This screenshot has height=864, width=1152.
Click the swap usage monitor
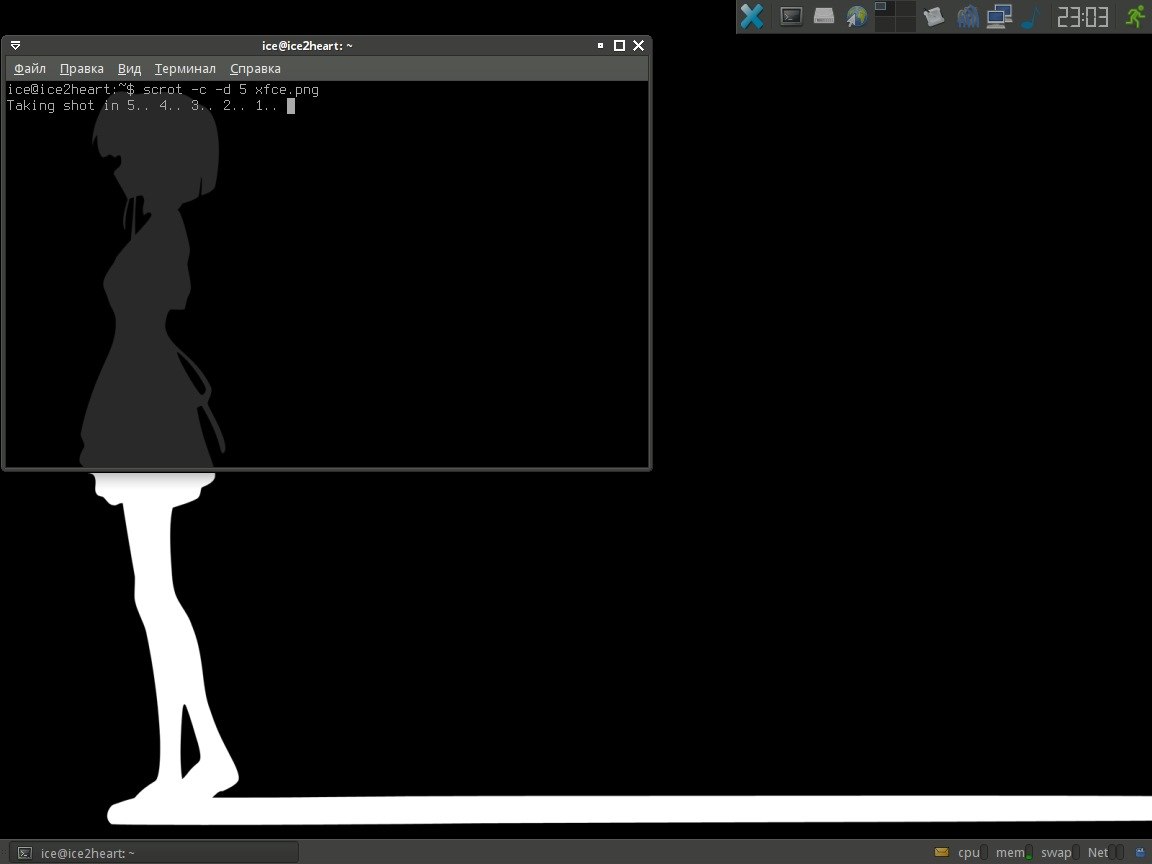(x=1060, y=853)
